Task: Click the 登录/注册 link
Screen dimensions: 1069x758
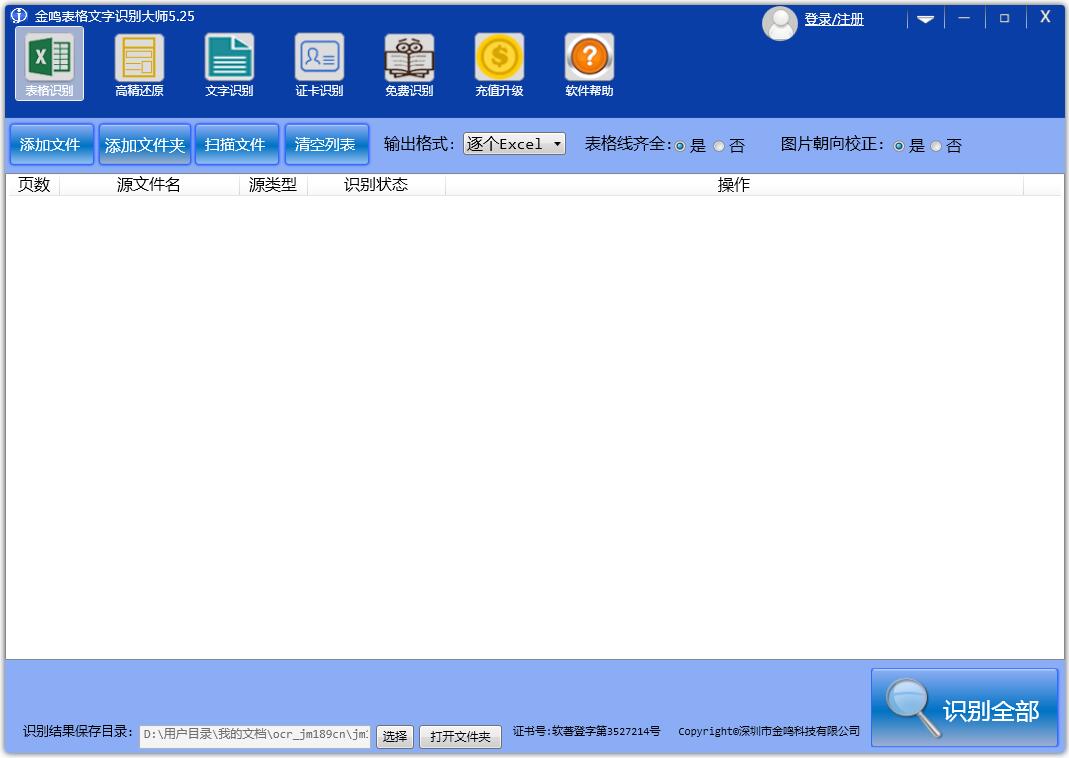Action: click(834, 19)
